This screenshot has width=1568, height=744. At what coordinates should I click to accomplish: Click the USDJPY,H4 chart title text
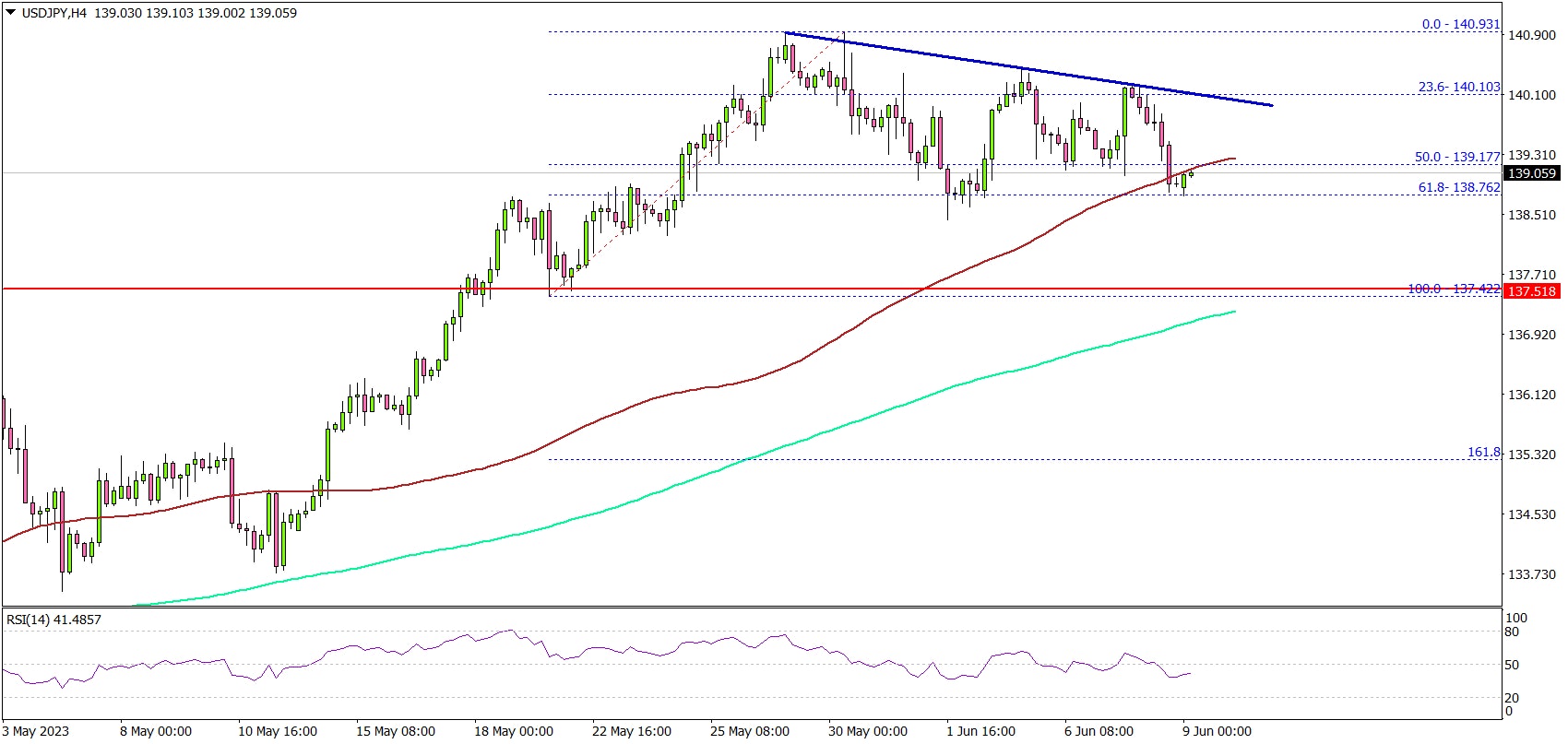tap(53, 13)
